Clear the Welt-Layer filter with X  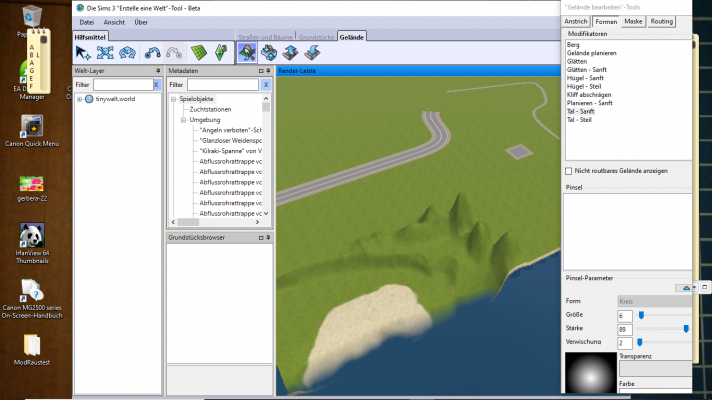point(157,84)
